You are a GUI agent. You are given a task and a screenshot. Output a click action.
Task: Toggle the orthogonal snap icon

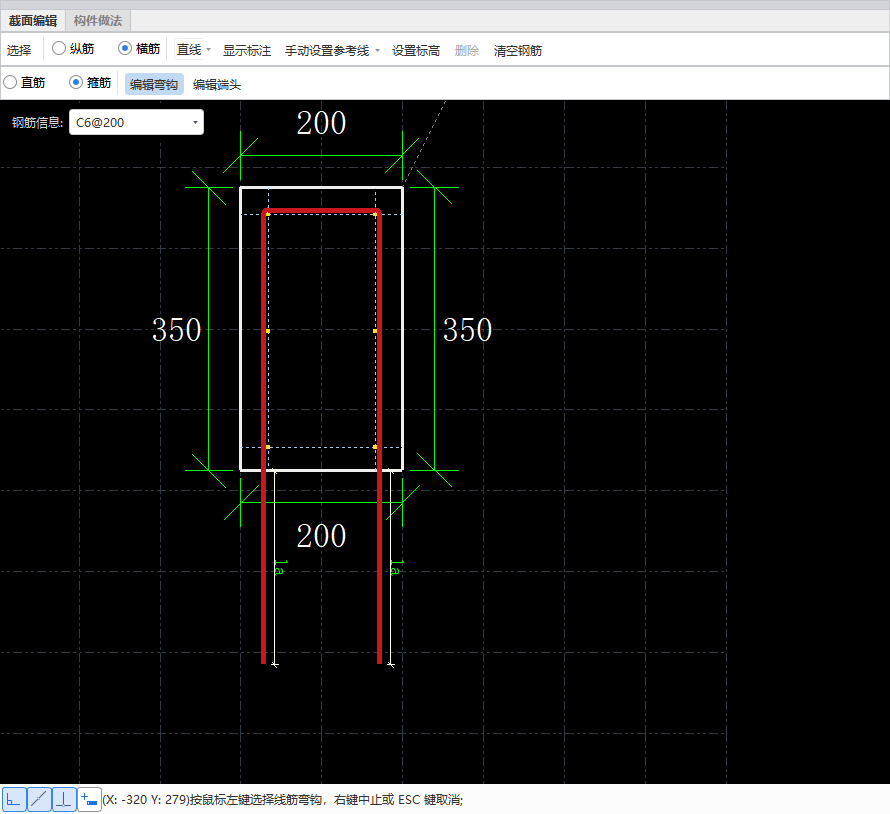click(x=14, y=800)
